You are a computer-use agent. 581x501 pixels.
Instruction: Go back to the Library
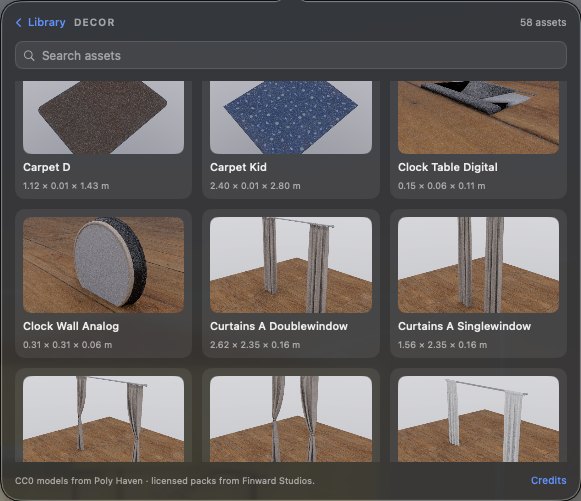pyautogui.click(x=41, y=22)
